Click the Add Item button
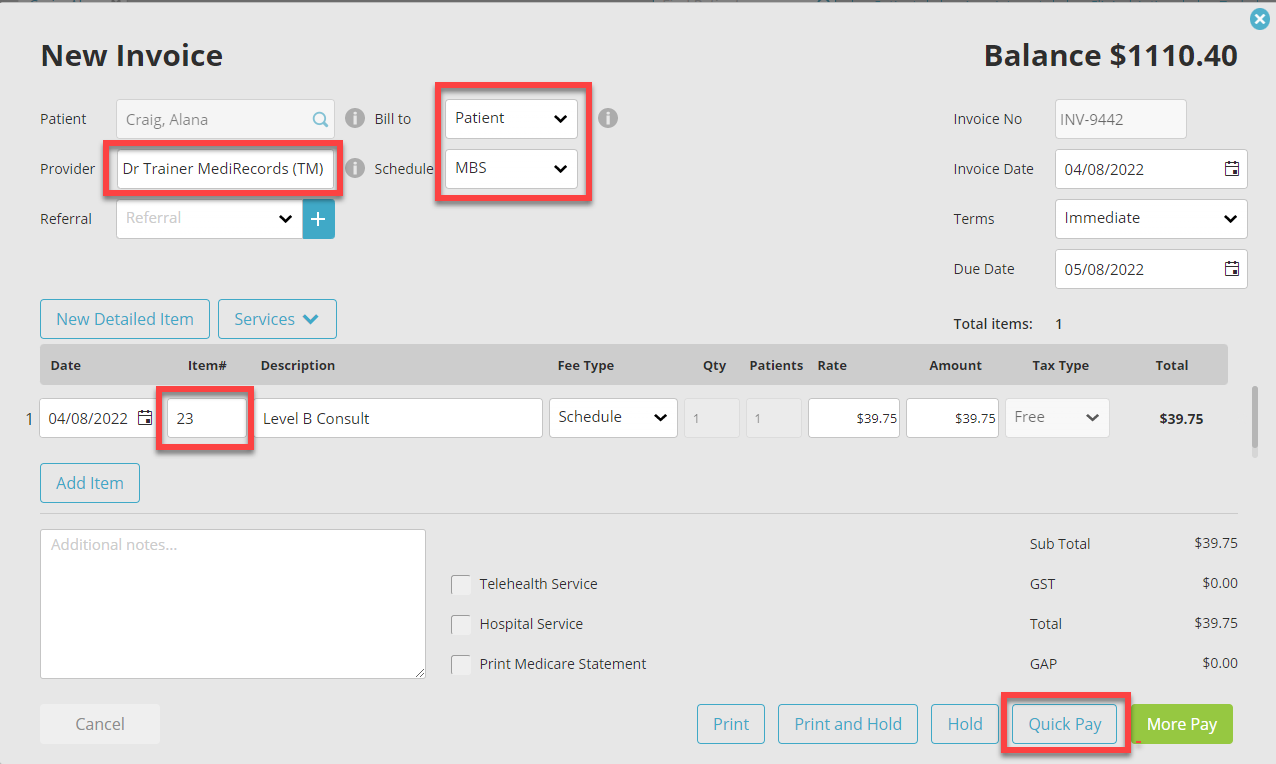Viewport: 1276px width, 764px height. tap(90, 483)
